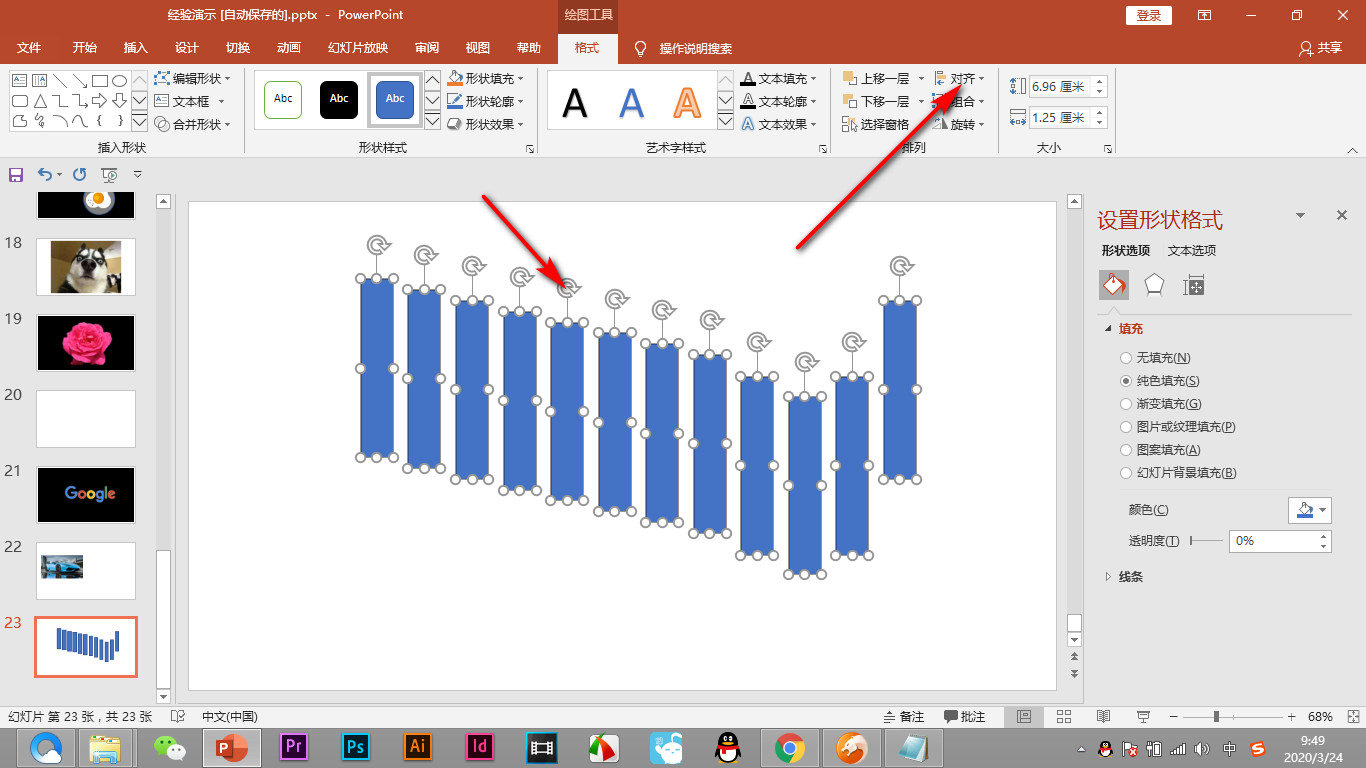Open WeChat from the taskbar
1366x768 pixels.
pos(169,746)
